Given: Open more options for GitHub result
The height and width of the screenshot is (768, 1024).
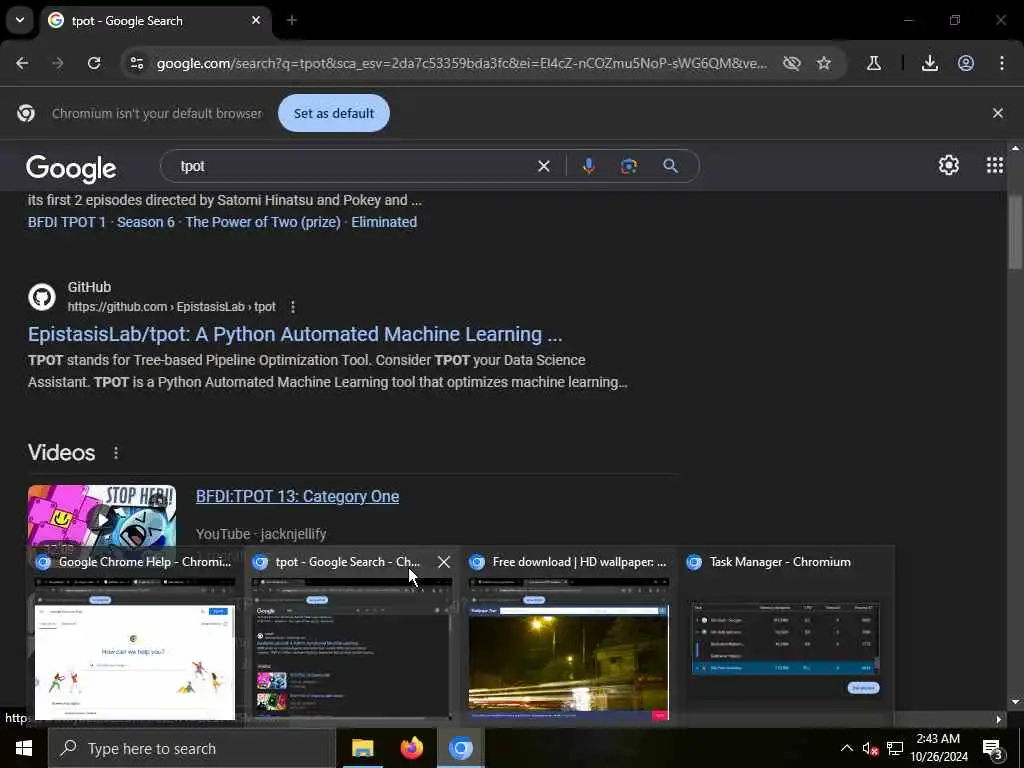Looking at the screenshot, I should coord(293,307).
